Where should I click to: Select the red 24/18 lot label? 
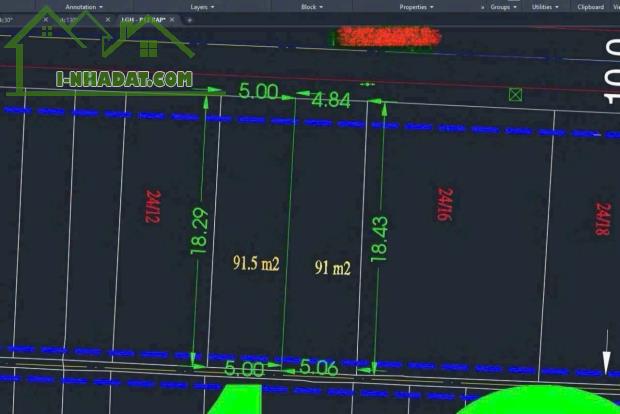603,219
